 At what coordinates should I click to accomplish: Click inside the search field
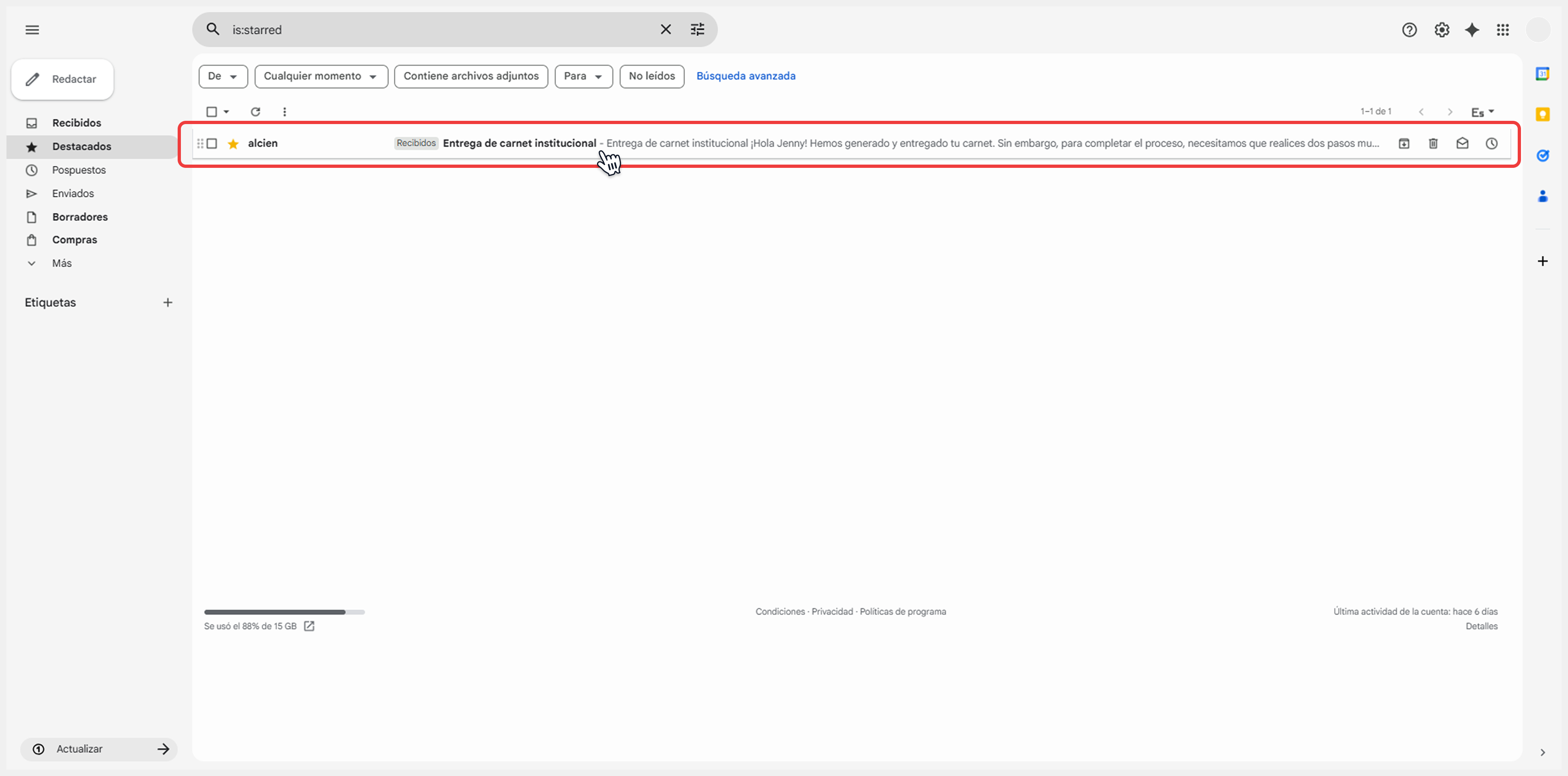tap(426, 29)
